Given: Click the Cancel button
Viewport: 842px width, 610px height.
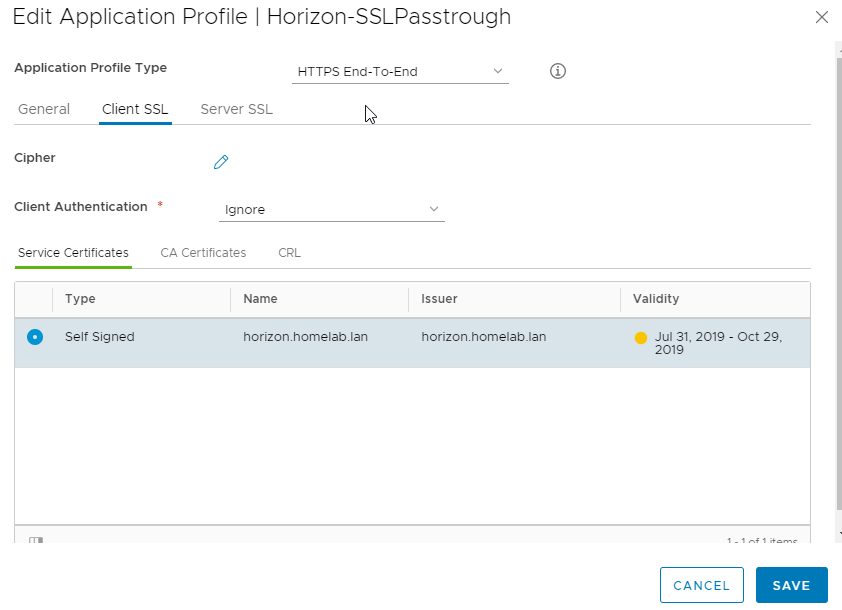Looking at the screenshot, I should tap(701, 585).
